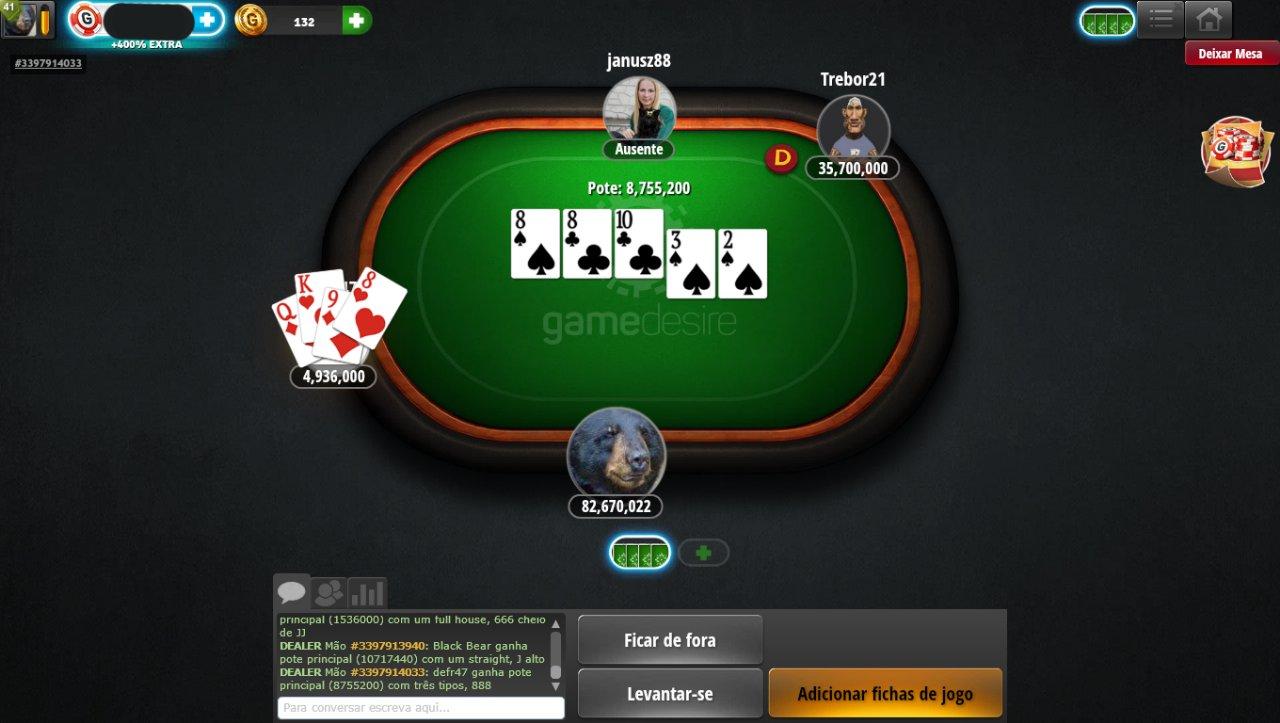
Task: Open the list menu icon at top right
Action: 1160,19
